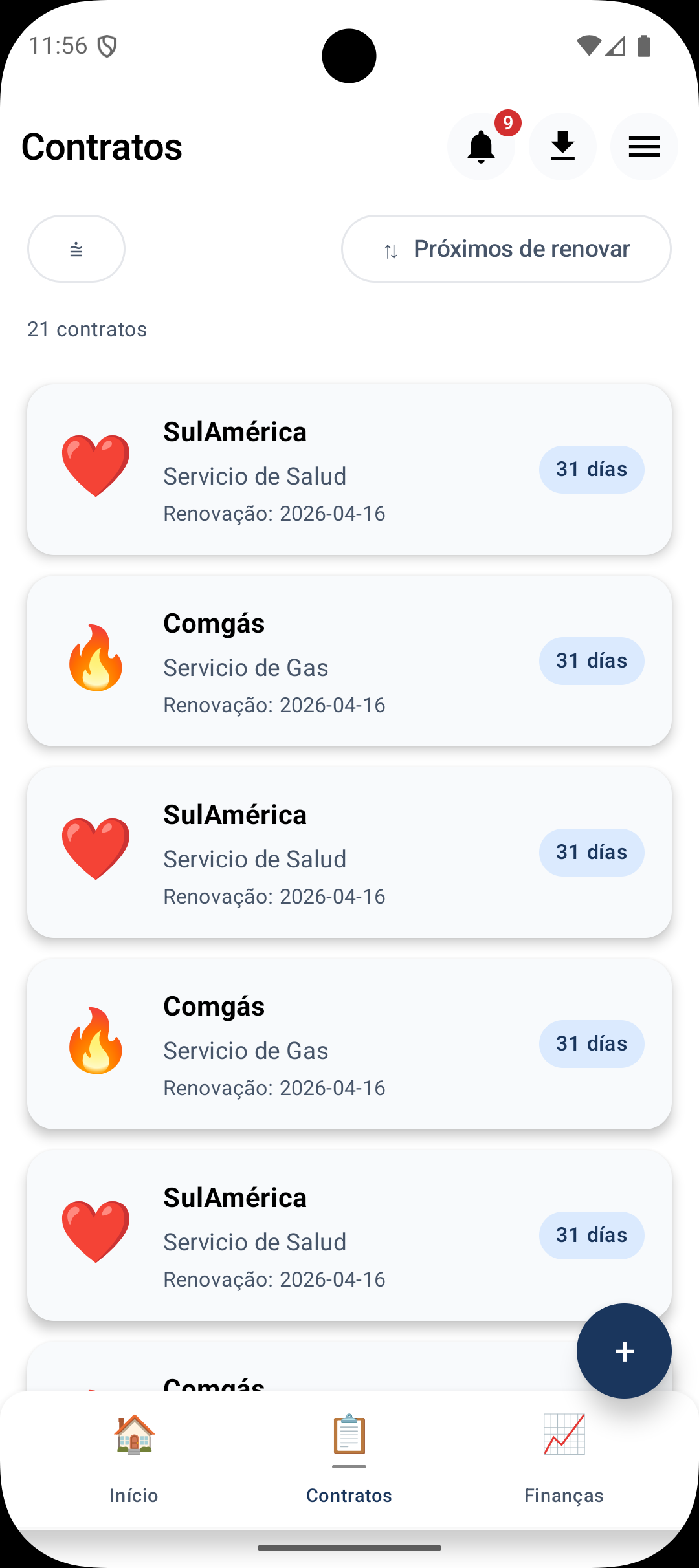Tap the flame icon on first Comgás

click(96, 658)
